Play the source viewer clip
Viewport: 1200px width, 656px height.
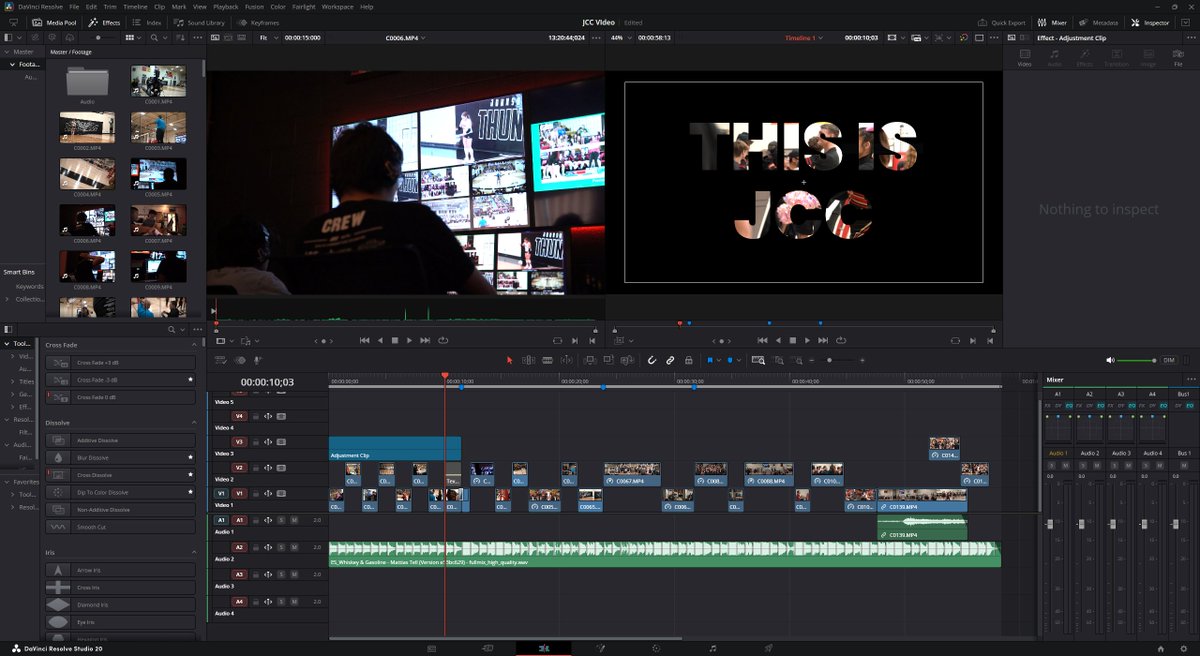click(x=410, y=340)
